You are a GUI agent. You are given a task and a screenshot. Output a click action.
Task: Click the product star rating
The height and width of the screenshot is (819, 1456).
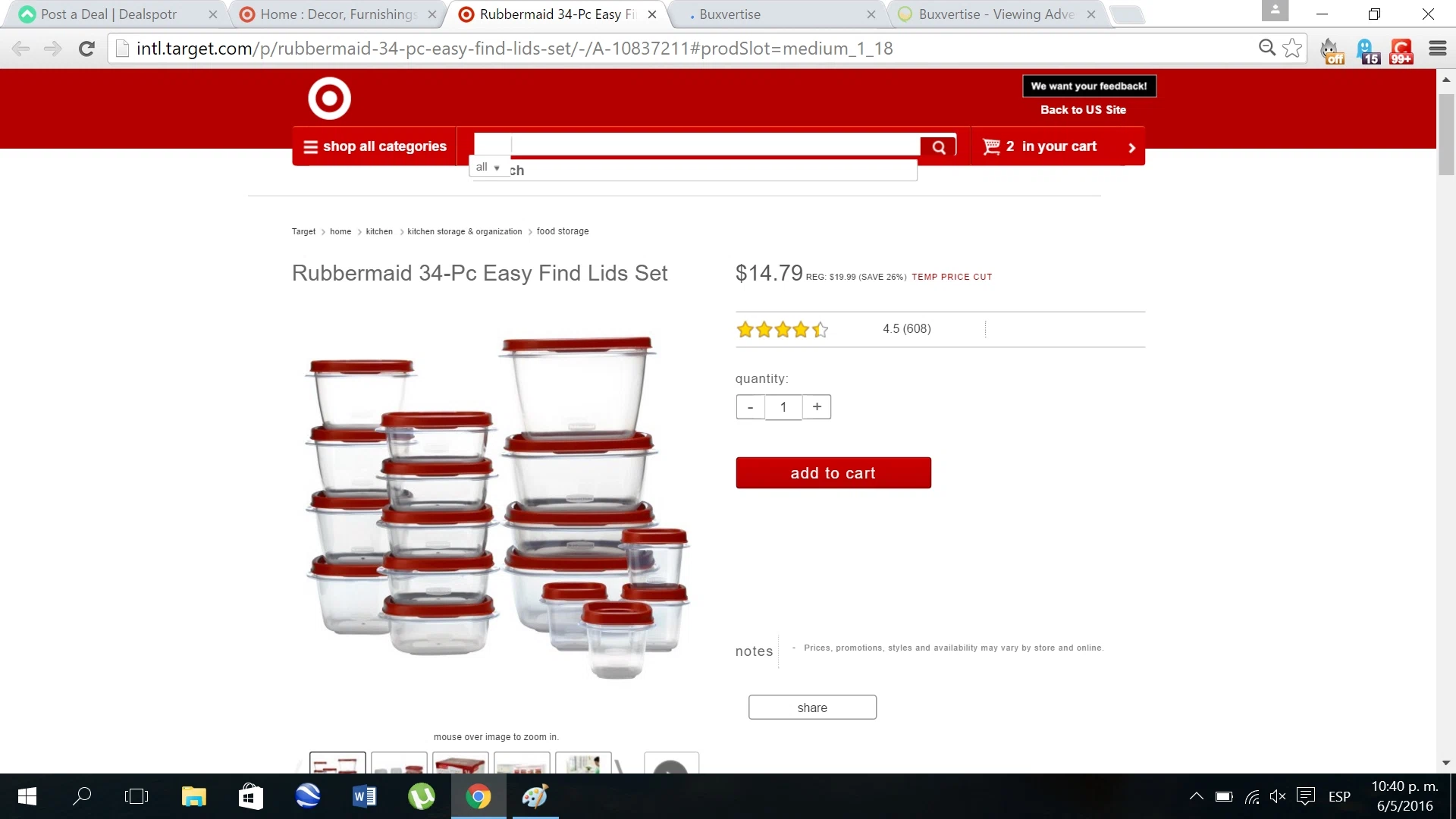[x=782, y=329]
